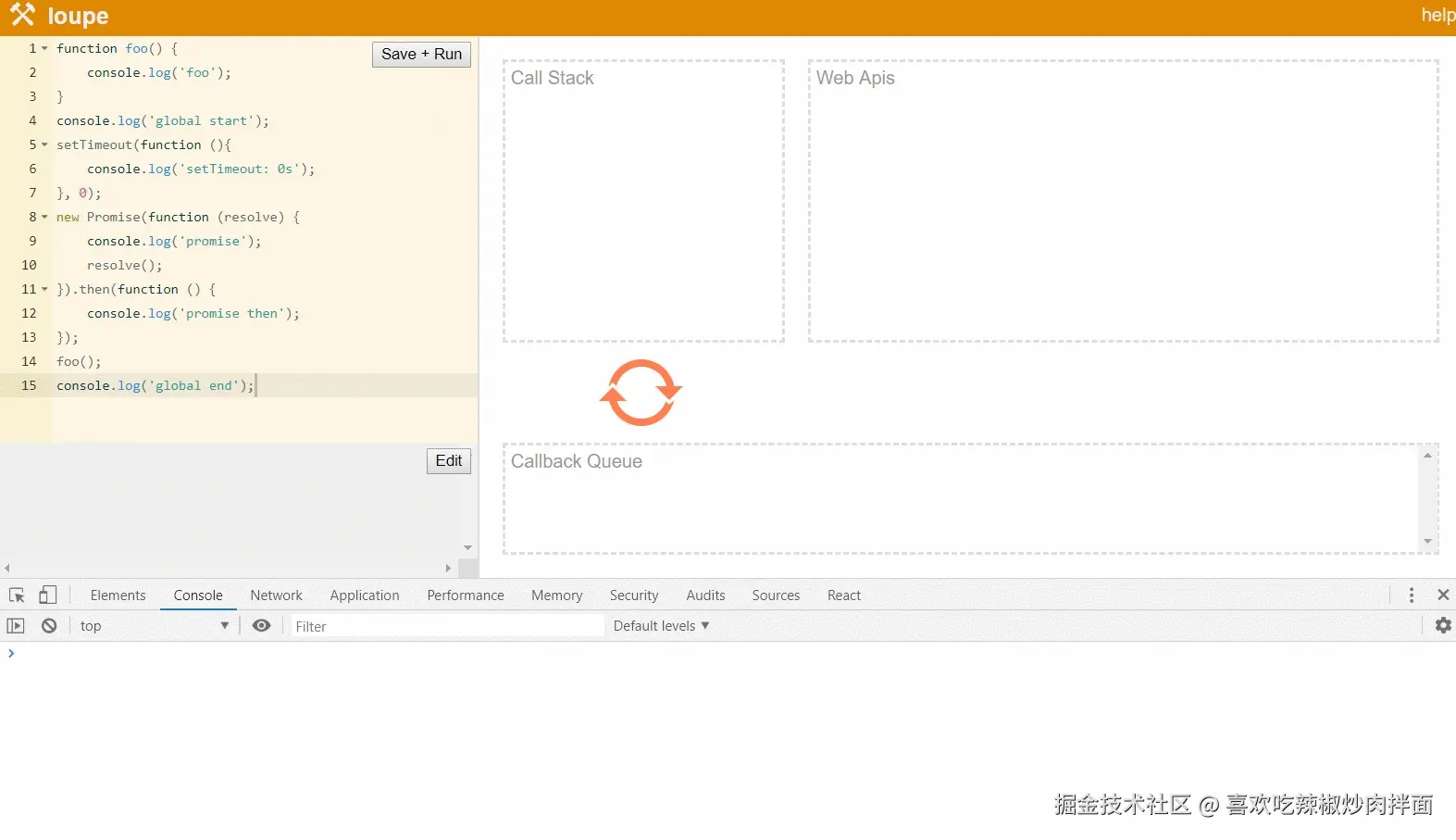The image size is (1456, 840).
Task: Open the Default levels dropdown
Action: tap(661, 626)
